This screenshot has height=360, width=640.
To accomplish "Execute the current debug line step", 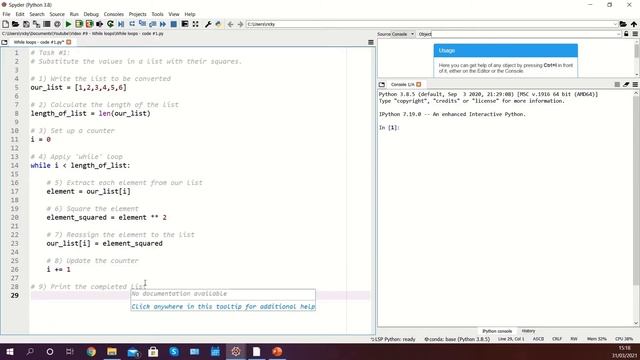I will tap(132, 24).
